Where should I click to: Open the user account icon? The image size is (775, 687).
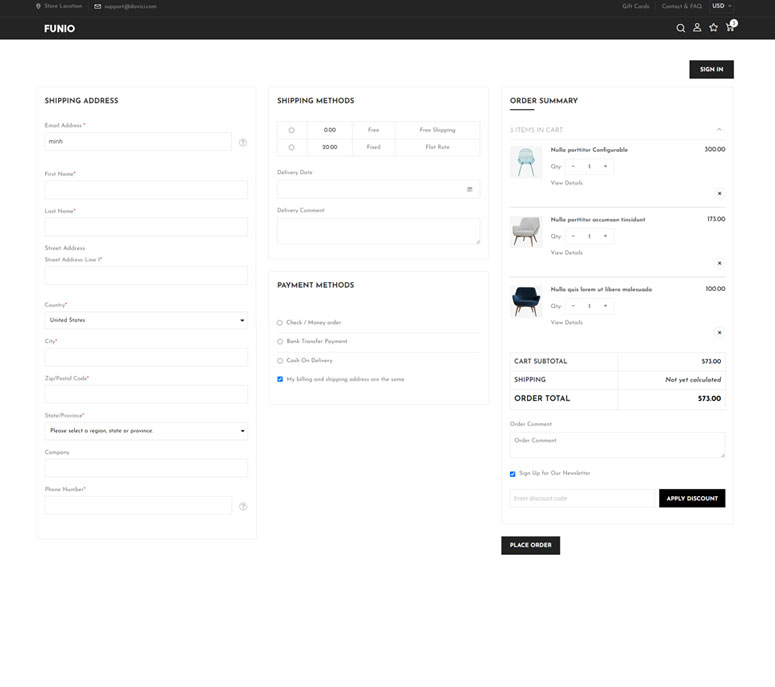click(x=697, y=28)
